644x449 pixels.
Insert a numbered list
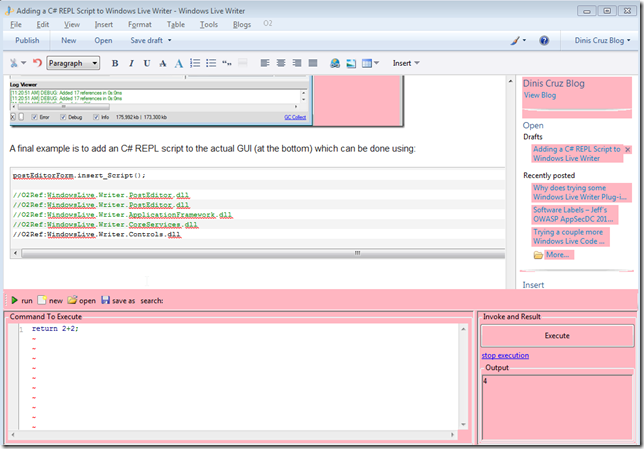click(195, 63)
